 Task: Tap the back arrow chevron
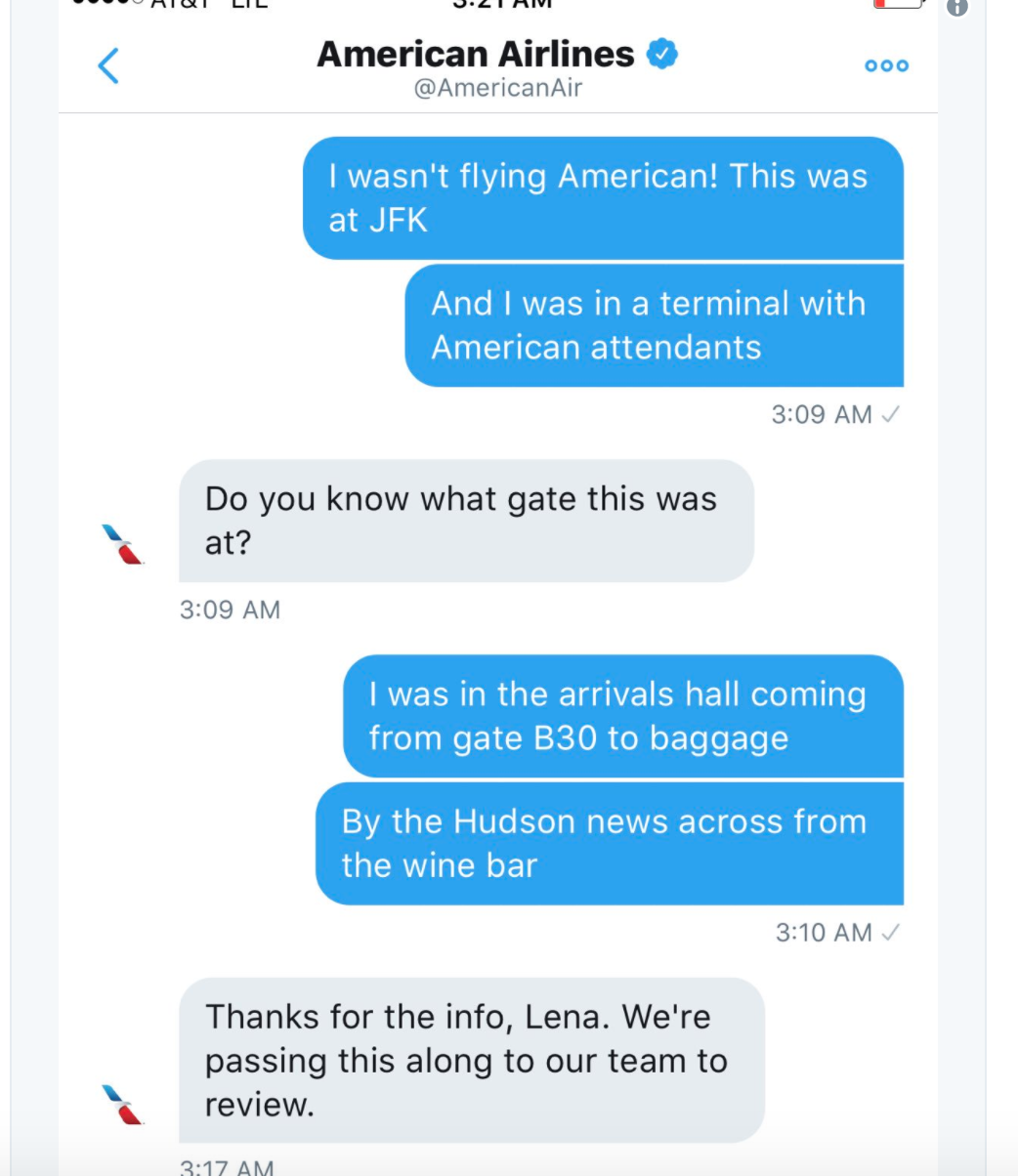tap(108, 65)
